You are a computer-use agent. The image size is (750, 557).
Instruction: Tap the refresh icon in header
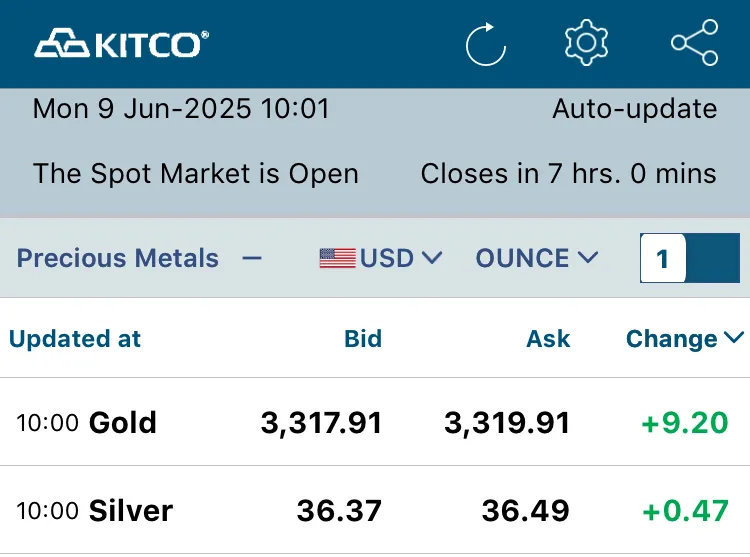click(x=485, y=44)
